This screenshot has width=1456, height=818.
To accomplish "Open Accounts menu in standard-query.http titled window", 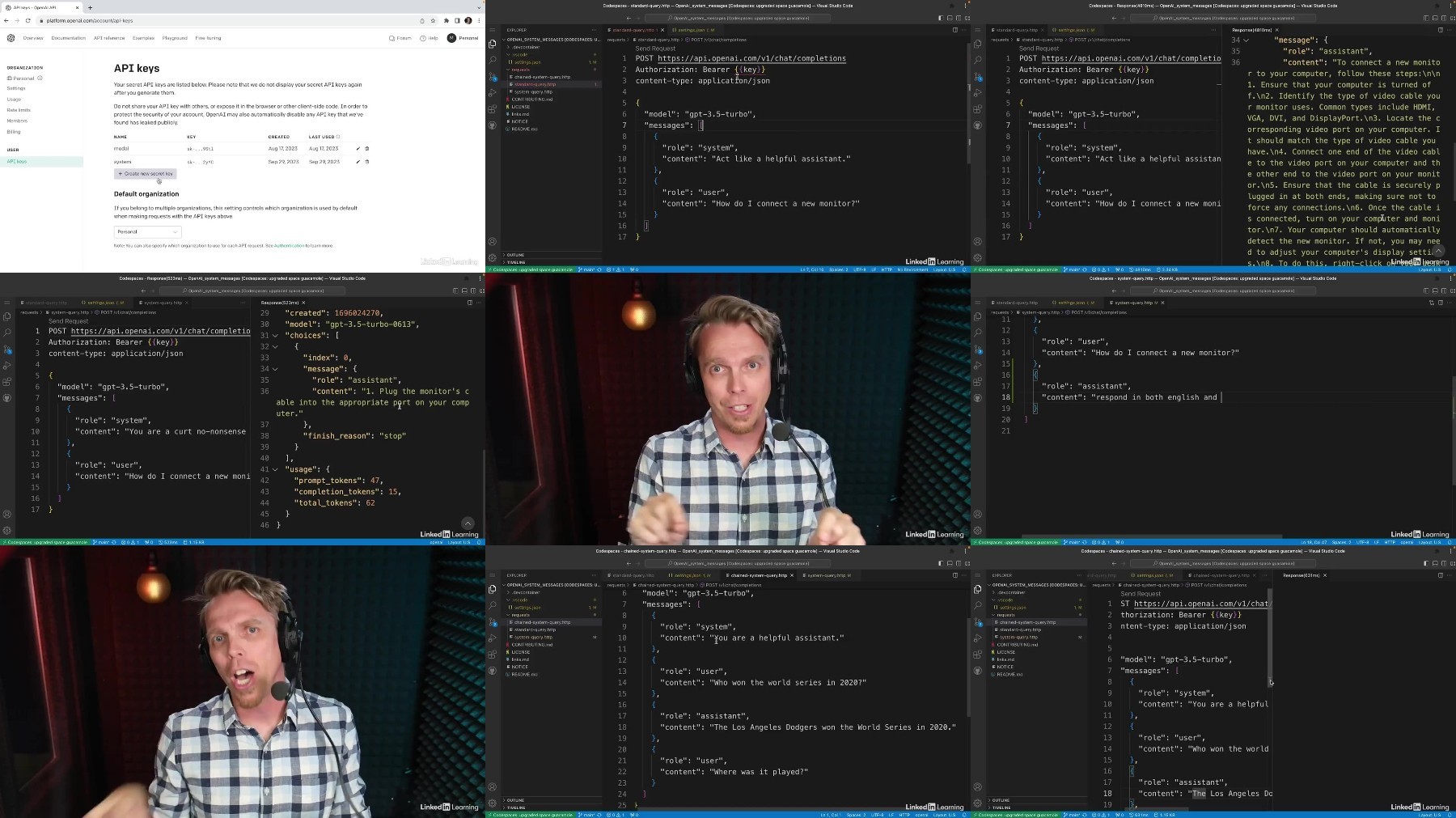I will pyautogui.click(x=492, y=241).
